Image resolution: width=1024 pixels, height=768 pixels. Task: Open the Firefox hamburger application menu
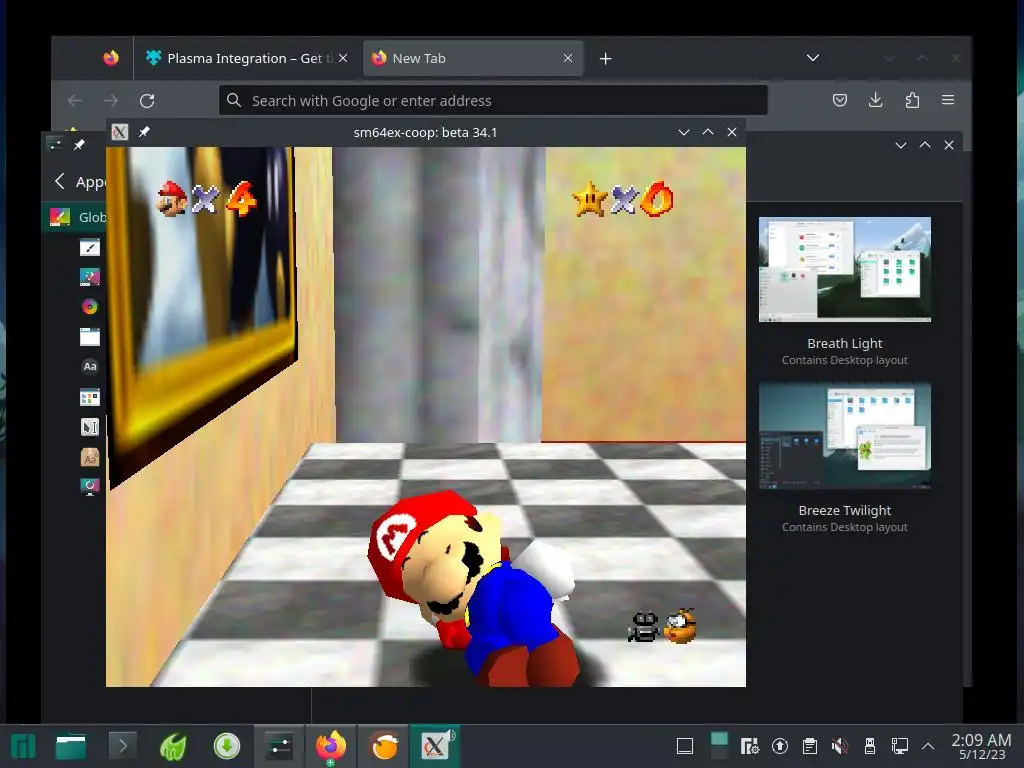[x=948, y=100]
